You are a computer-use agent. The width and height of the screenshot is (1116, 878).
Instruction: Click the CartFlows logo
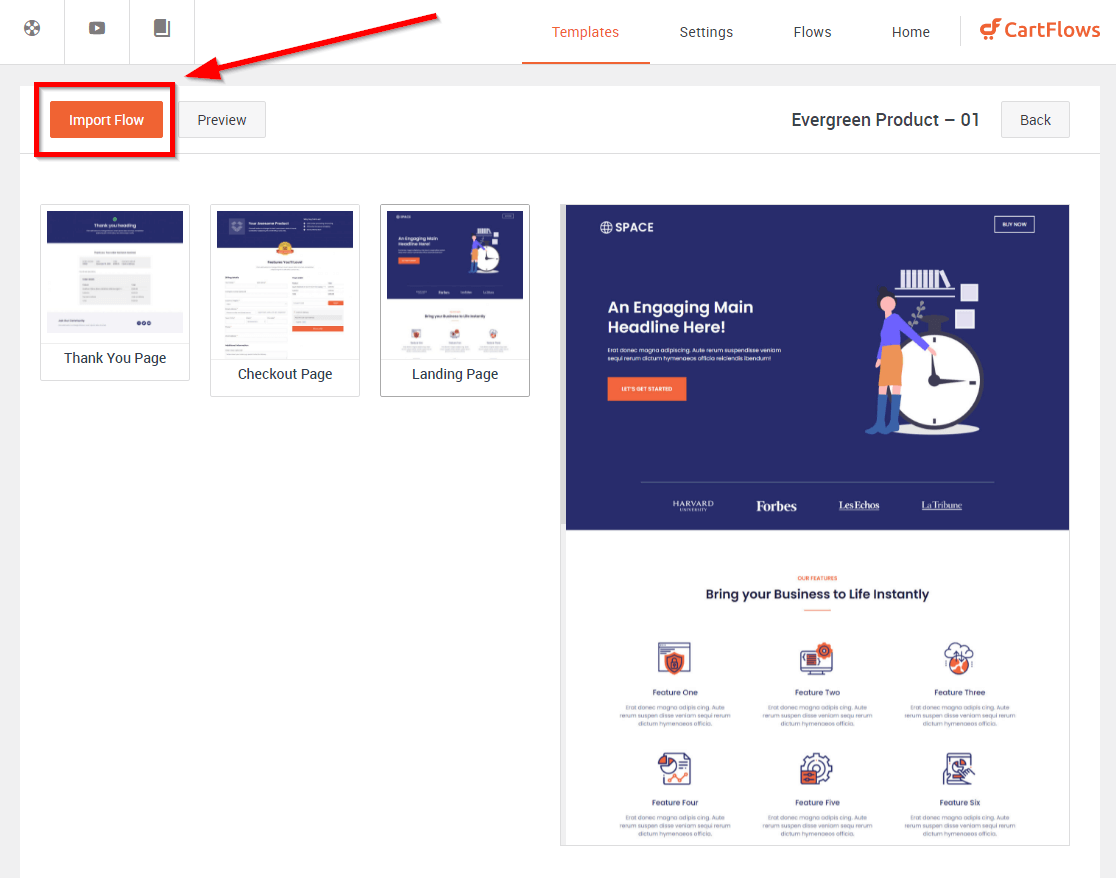tap(1040, 30)
